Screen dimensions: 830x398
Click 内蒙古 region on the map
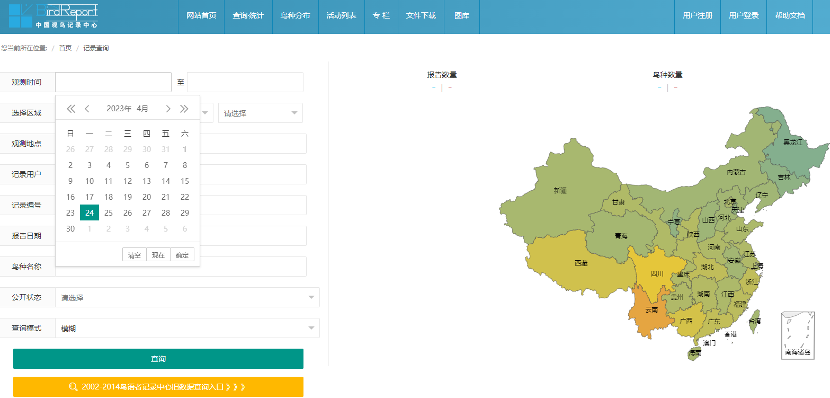tap(736, 172)
